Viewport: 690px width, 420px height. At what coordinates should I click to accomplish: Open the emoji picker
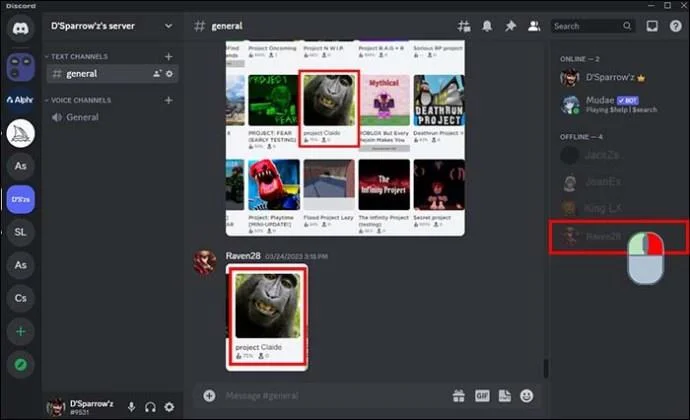point(526,396)
